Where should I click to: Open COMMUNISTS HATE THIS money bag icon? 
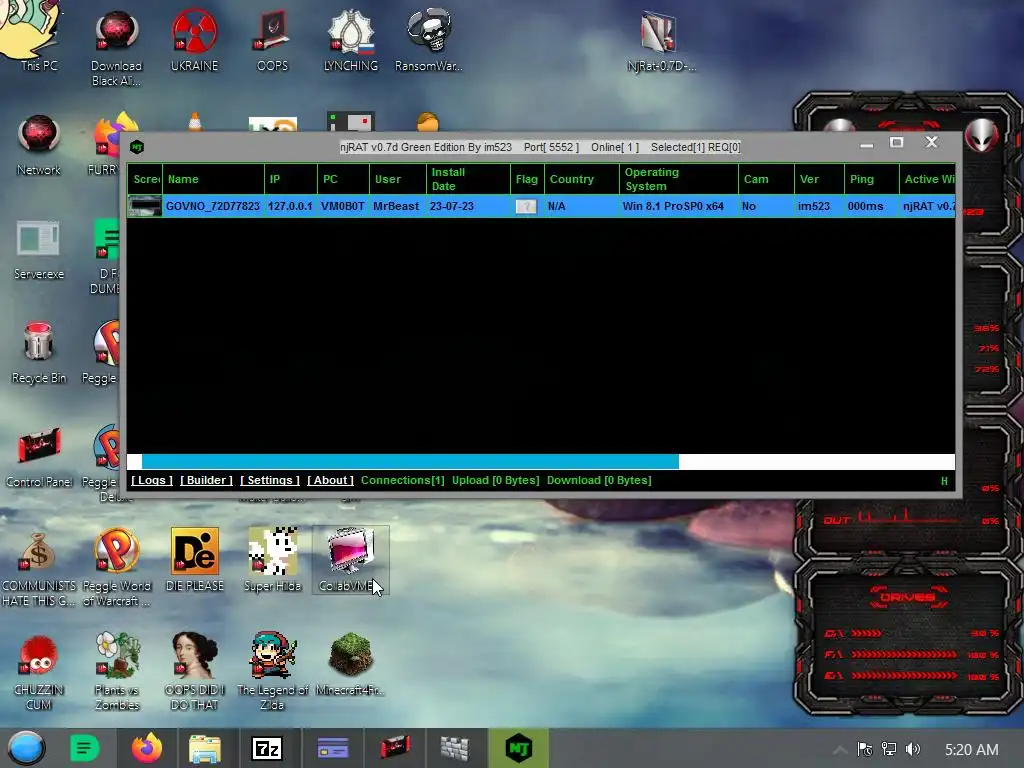(x=39, y=568)
